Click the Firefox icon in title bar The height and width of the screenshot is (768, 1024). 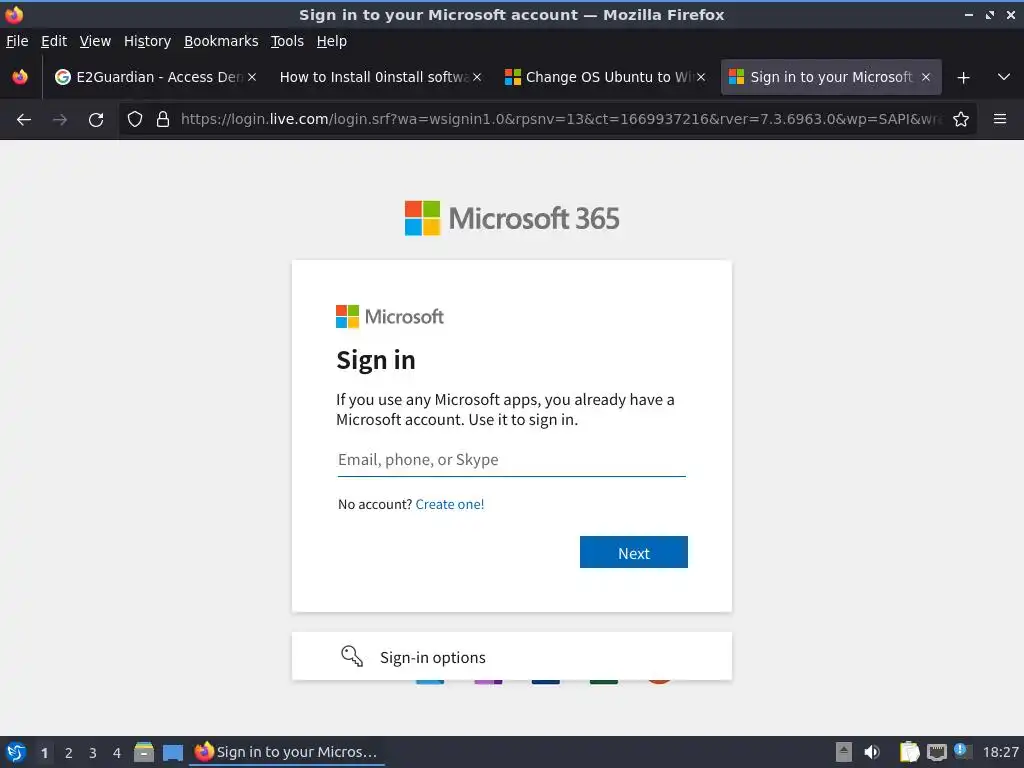click(x=14, y=14)
